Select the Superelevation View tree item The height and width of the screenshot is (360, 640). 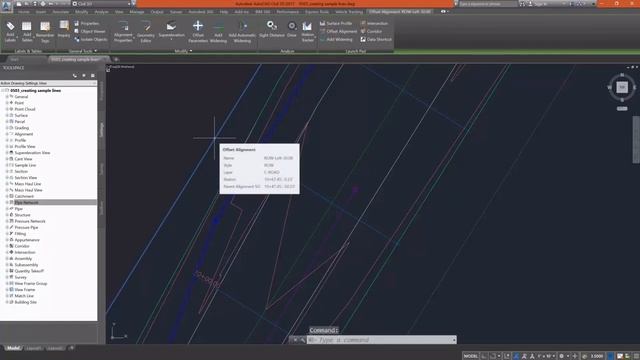[x=32, y=153]
